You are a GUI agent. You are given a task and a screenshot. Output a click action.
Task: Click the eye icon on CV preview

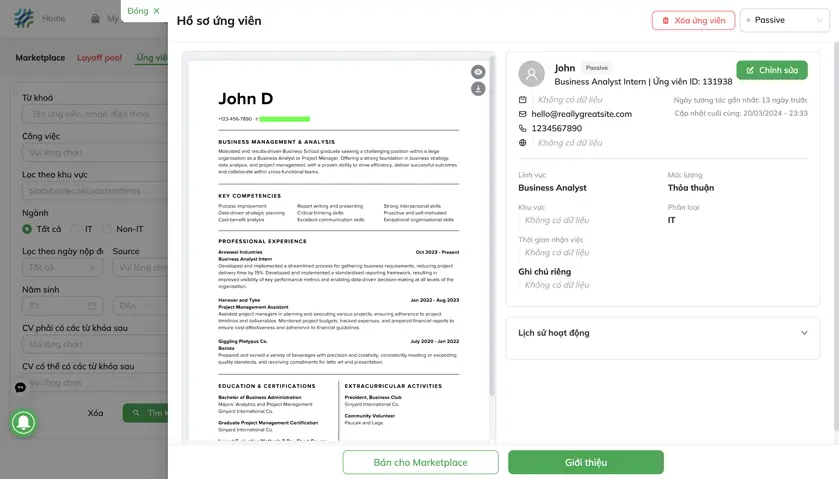(x=478, y=72)
